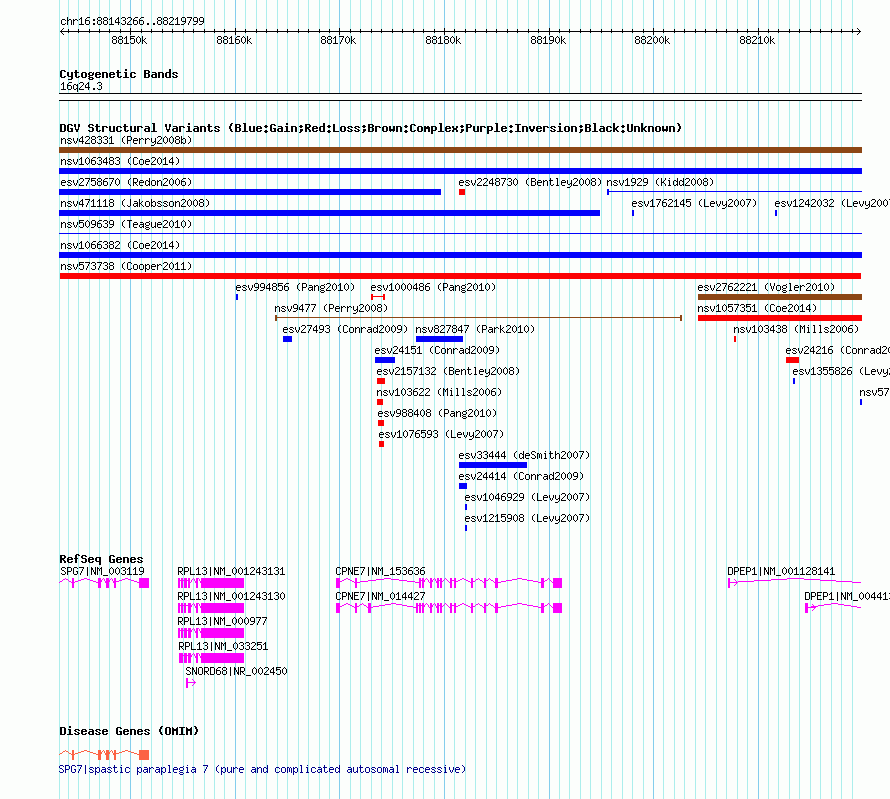Click nsv471118 (Jakobsson2008) label
The width and height of the screenshot is (890, 799).
pyautogui.click(x=135, y=203)
